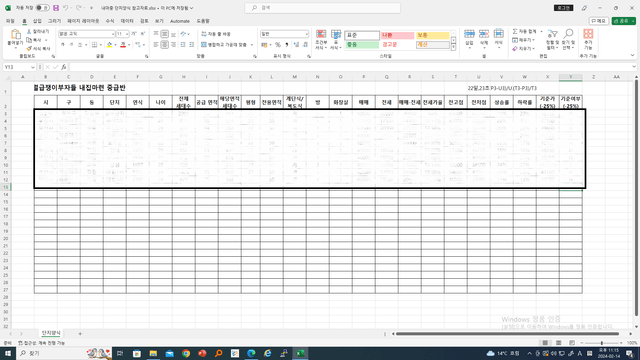
Task: Apply the yellow fill color bucket
Action: (x=109, y=44)
